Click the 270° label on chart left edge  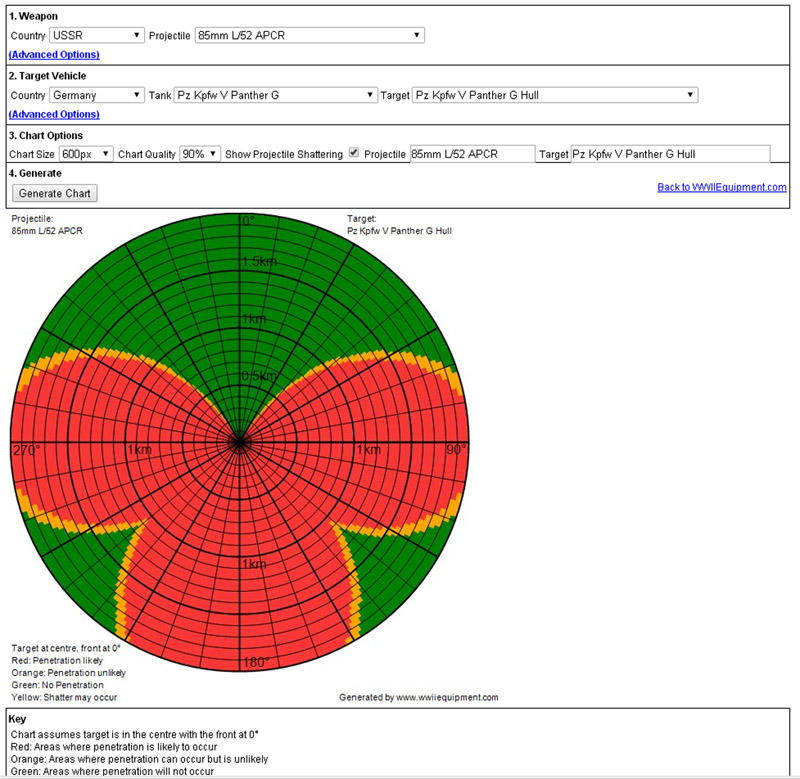click(26, 450)
